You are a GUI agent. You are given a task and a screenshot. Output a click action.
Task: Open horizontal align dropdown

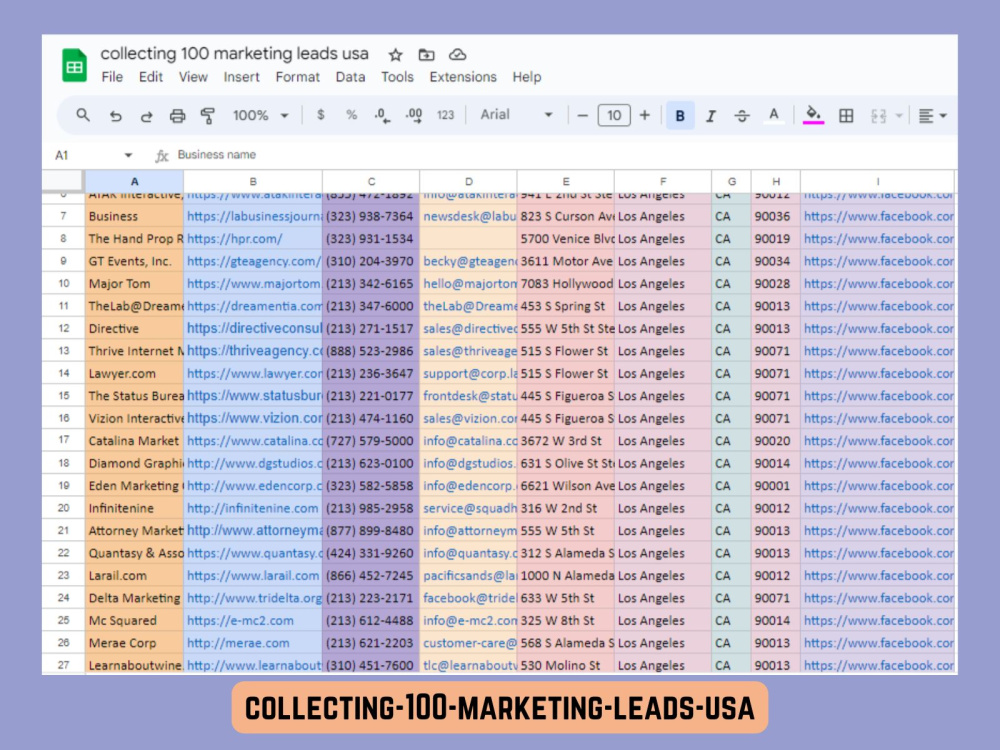[x=932, y=115]
